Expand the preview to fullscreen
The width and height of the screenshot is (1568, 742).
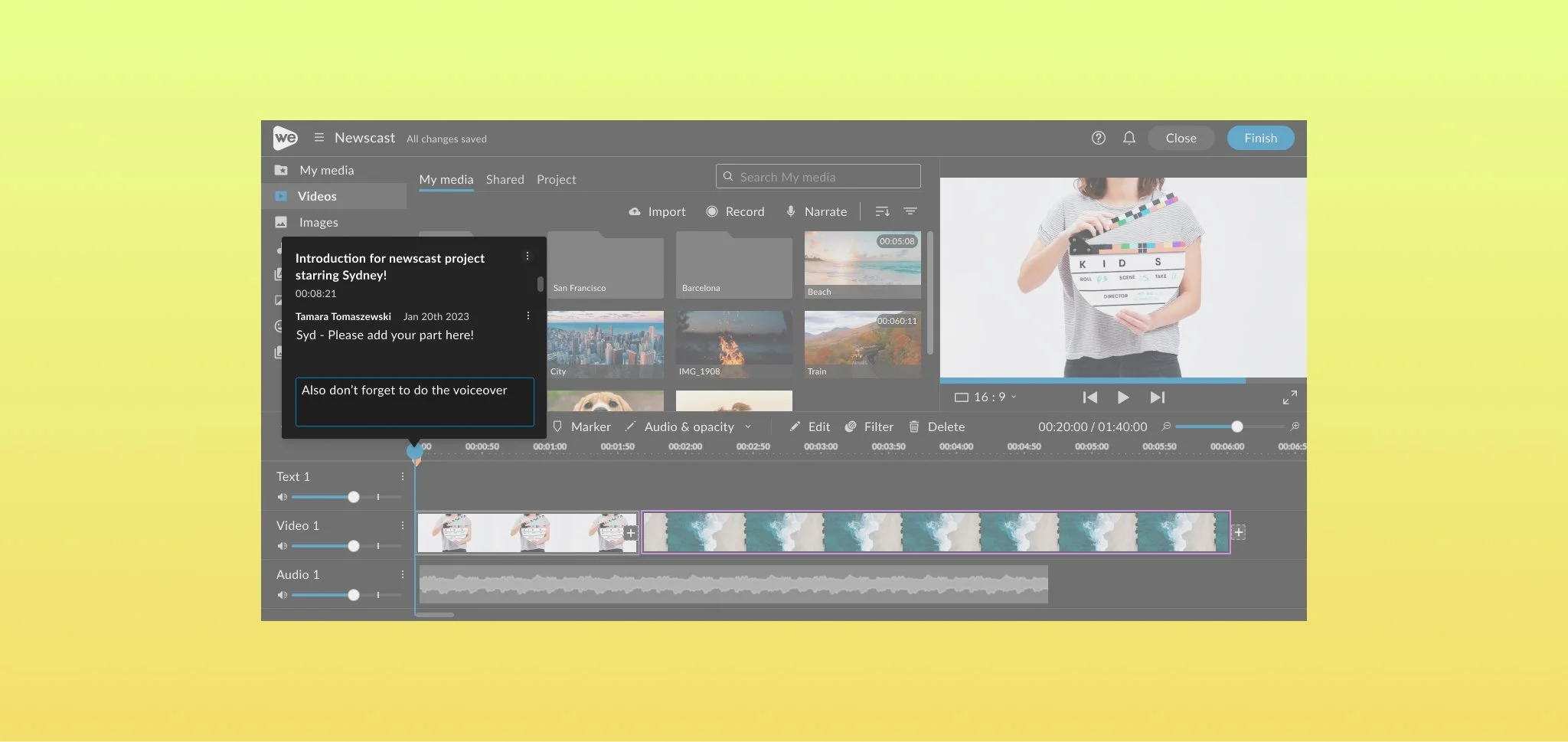1290,397
